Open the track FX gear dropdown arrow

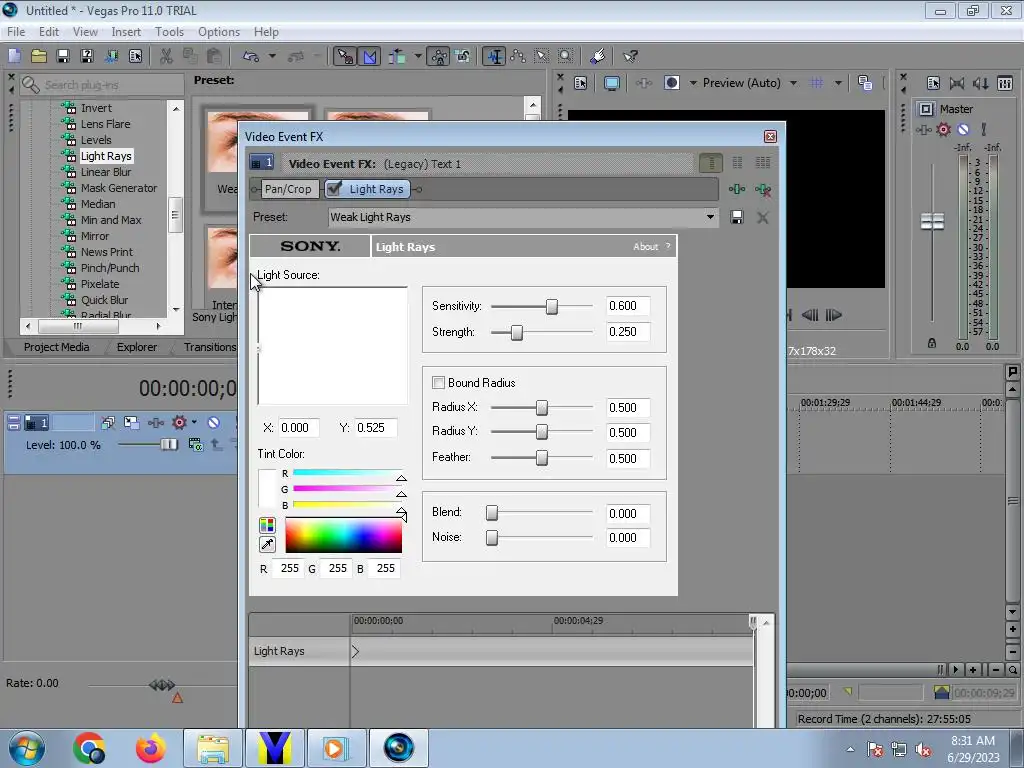(194, 423)
